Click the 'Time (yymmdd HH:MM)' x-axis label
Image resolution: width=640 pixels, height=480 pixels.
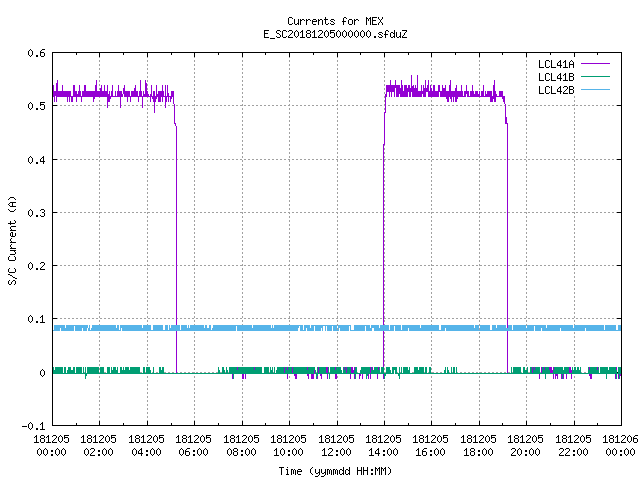[335, 471]
